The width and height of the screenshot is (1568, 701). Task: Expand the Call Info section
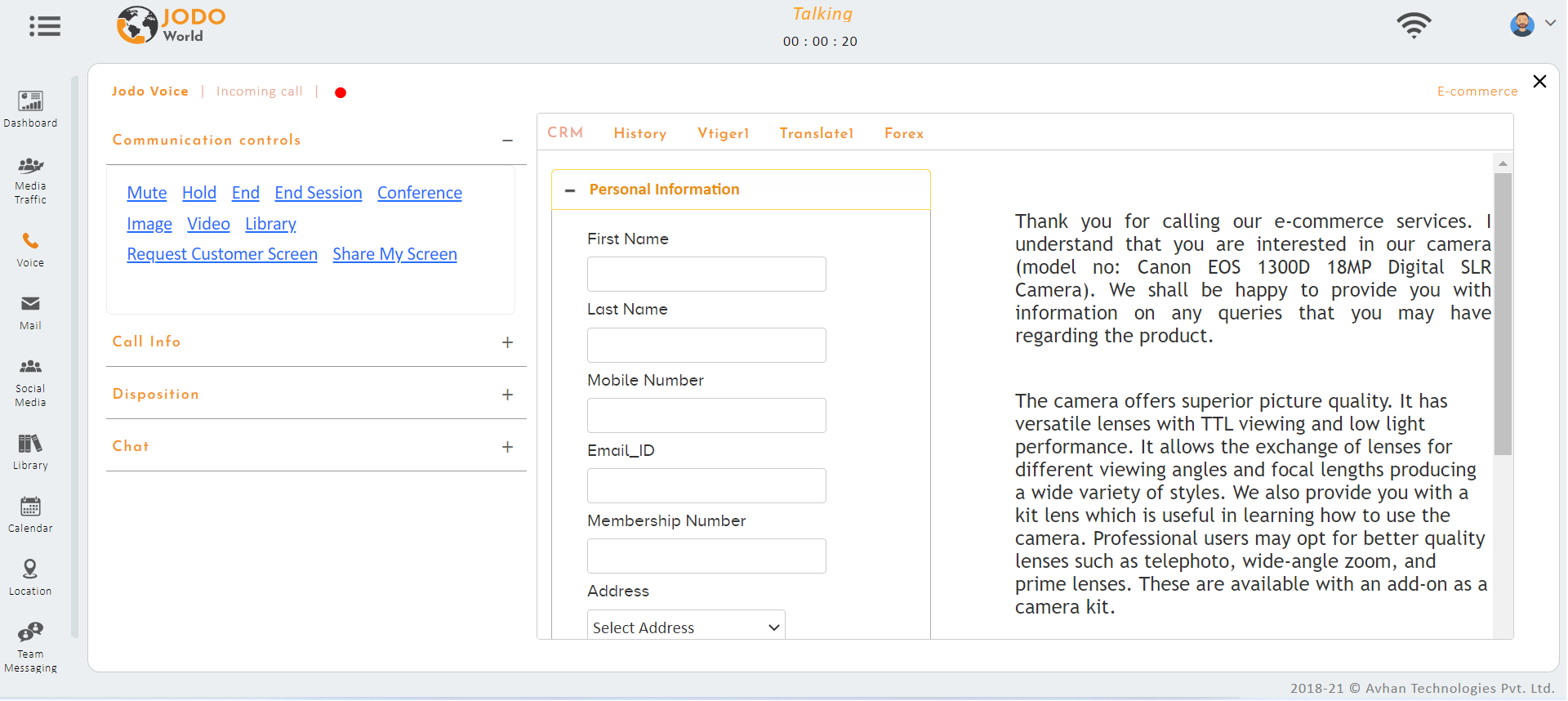pyautogui.click(x=507, y=342)
